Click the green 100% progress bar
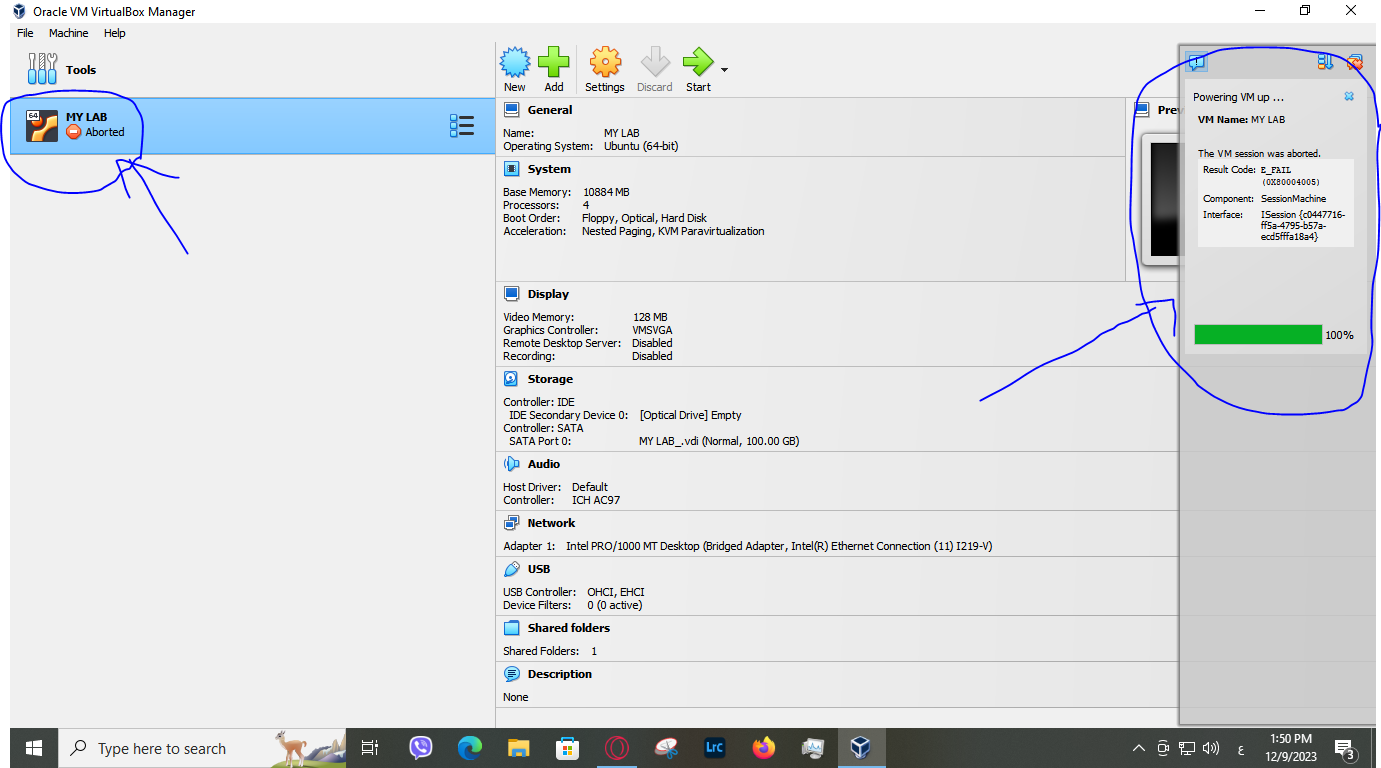 [x=1258, y=334]
